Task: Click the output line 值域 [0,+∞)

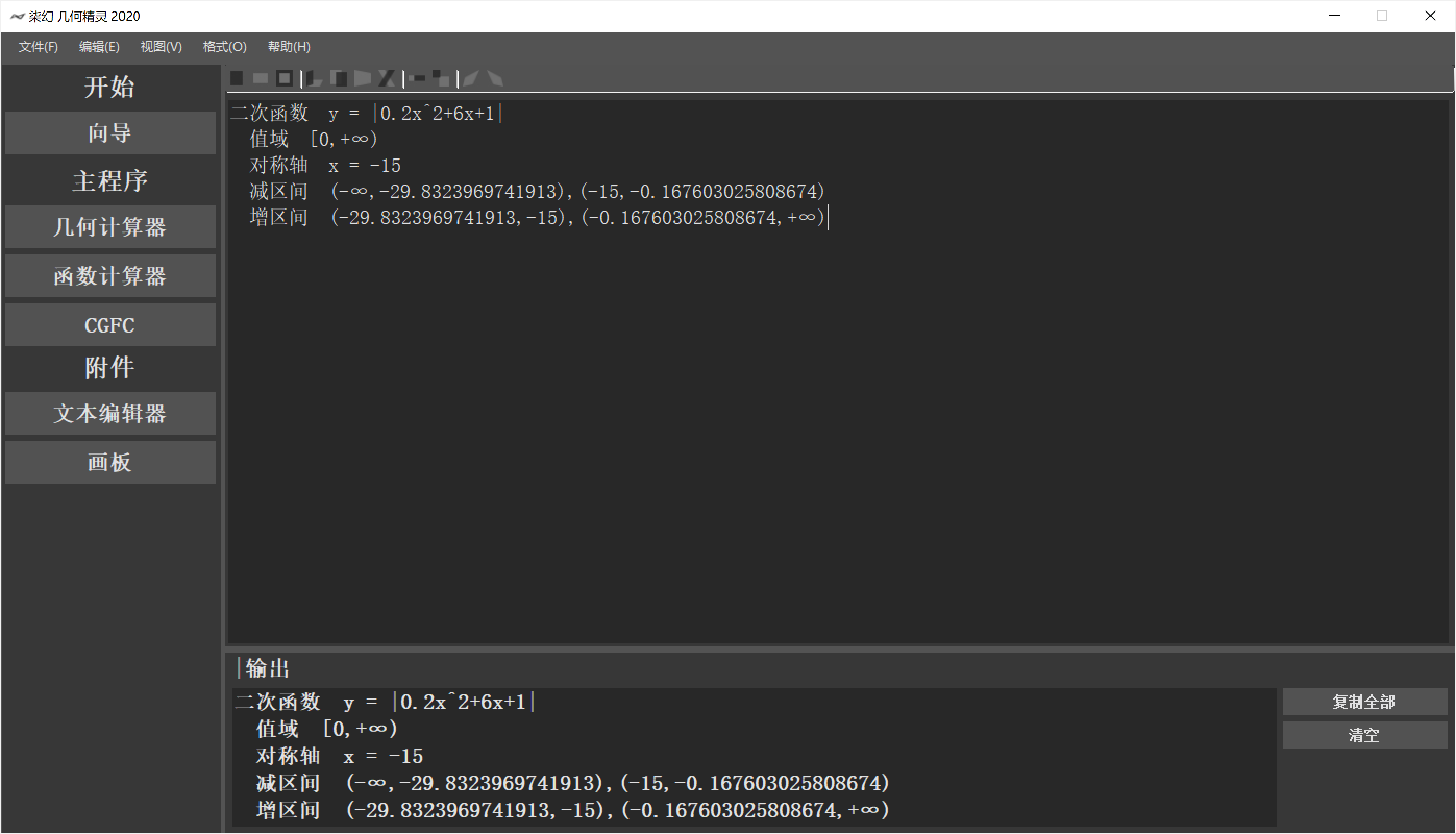Action: (x=326, y=729)
